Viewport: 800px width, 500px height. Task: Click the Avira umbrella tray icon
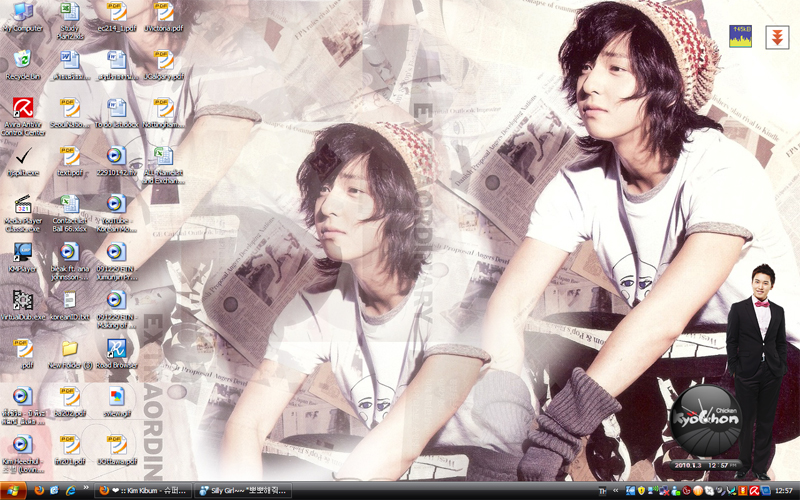click(x=754, y=491)
